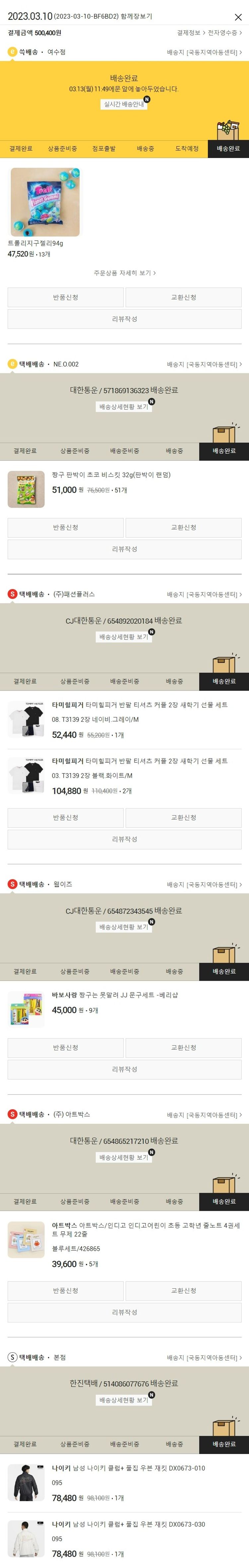The height and width of the screenshot is (1568, 249).
Task: Tap 반품신청 for 트롤리지구젤리 order
Action: point(65,297)
